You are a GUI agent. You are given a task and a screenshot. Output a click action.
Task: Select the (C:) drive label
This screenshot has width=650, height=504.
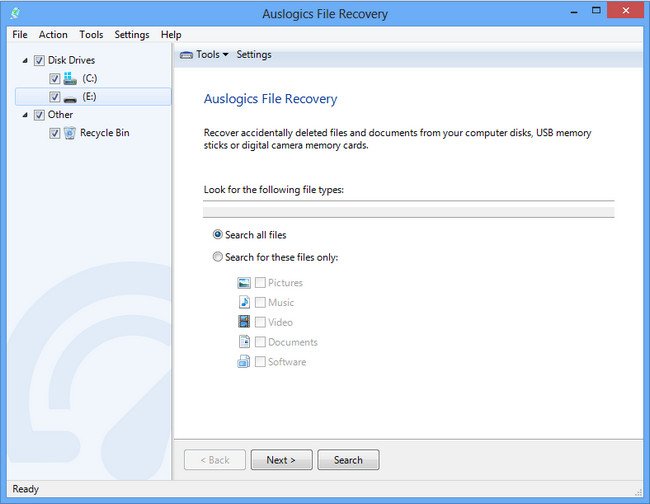tap(90, 78)
